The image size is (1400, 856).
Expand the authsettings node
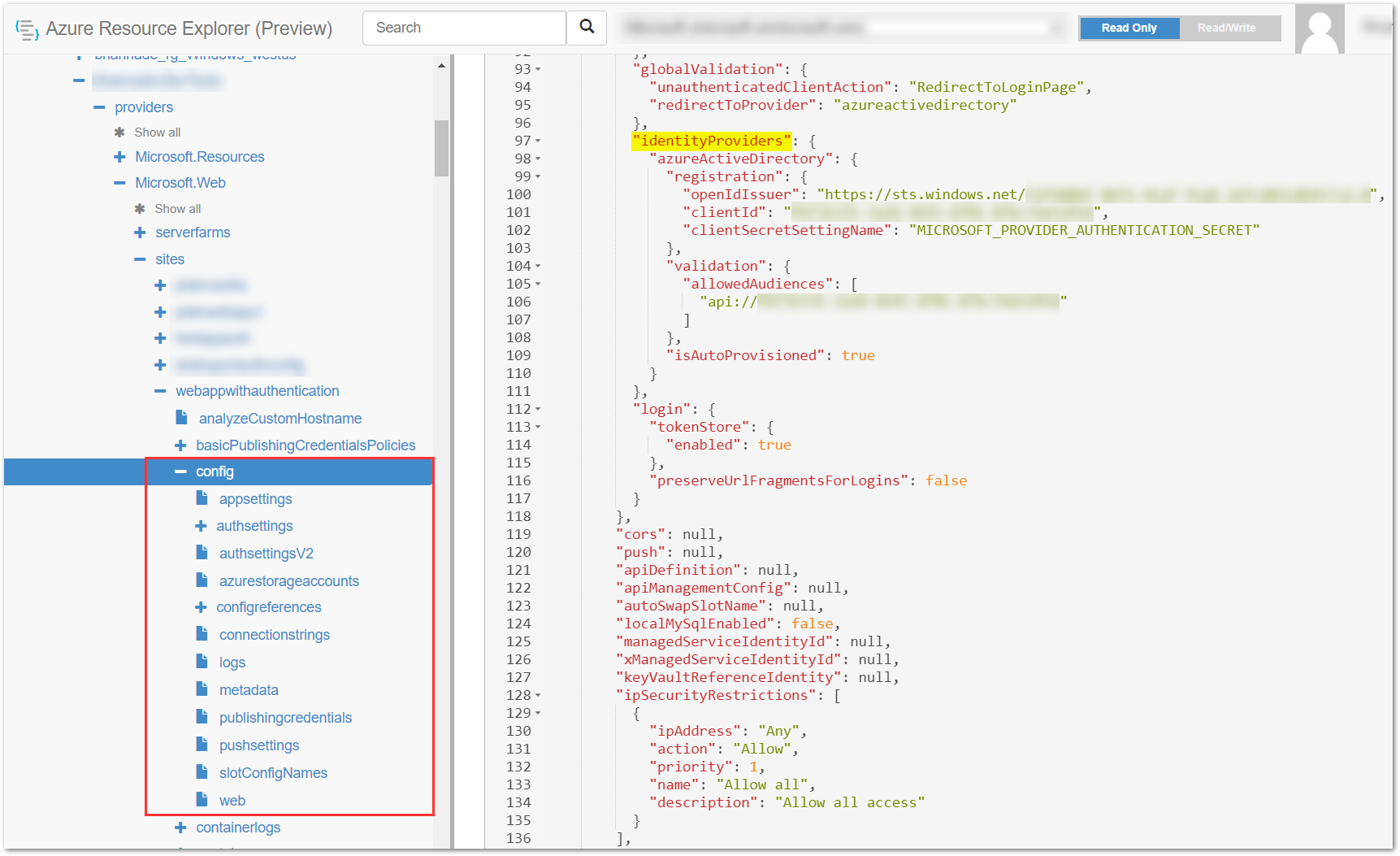click(201, 526)
